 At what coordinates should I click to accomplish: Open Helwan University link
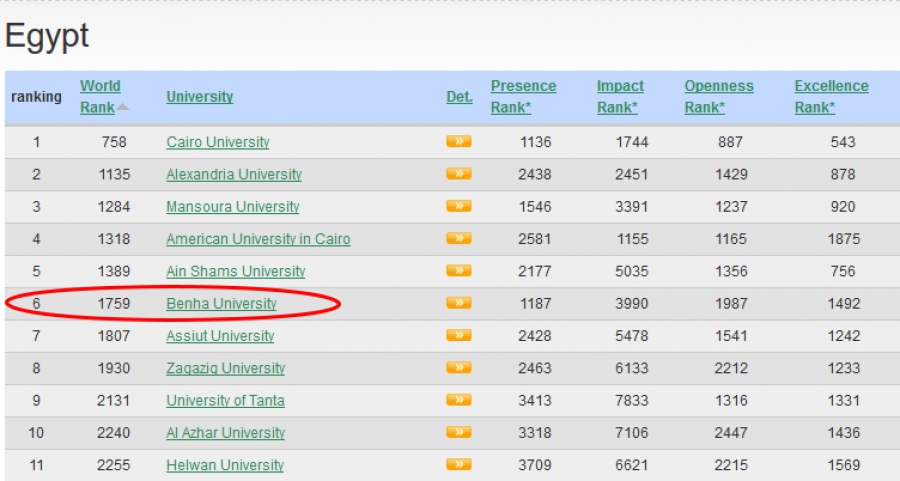[225, 465]
